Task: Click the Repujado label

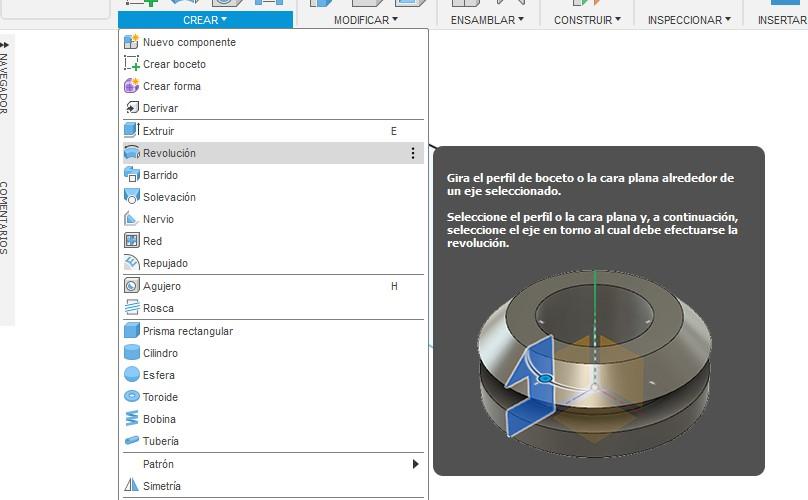Action: tap(165, 263)
